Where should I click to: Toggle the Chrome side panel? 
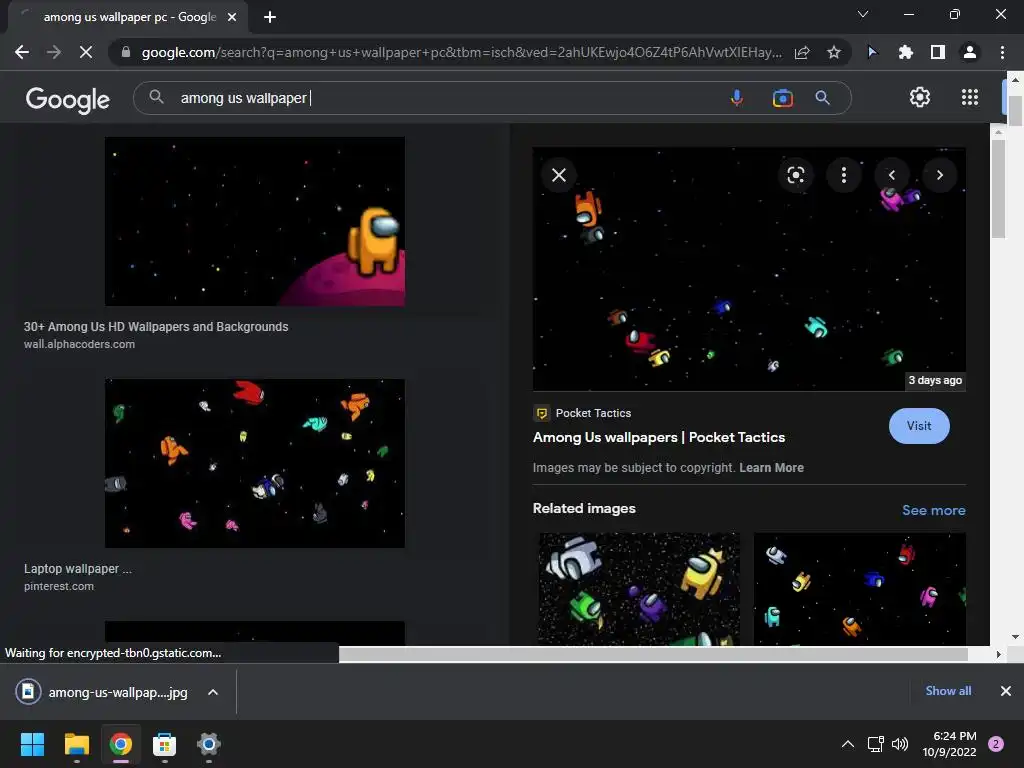[938, 52]
